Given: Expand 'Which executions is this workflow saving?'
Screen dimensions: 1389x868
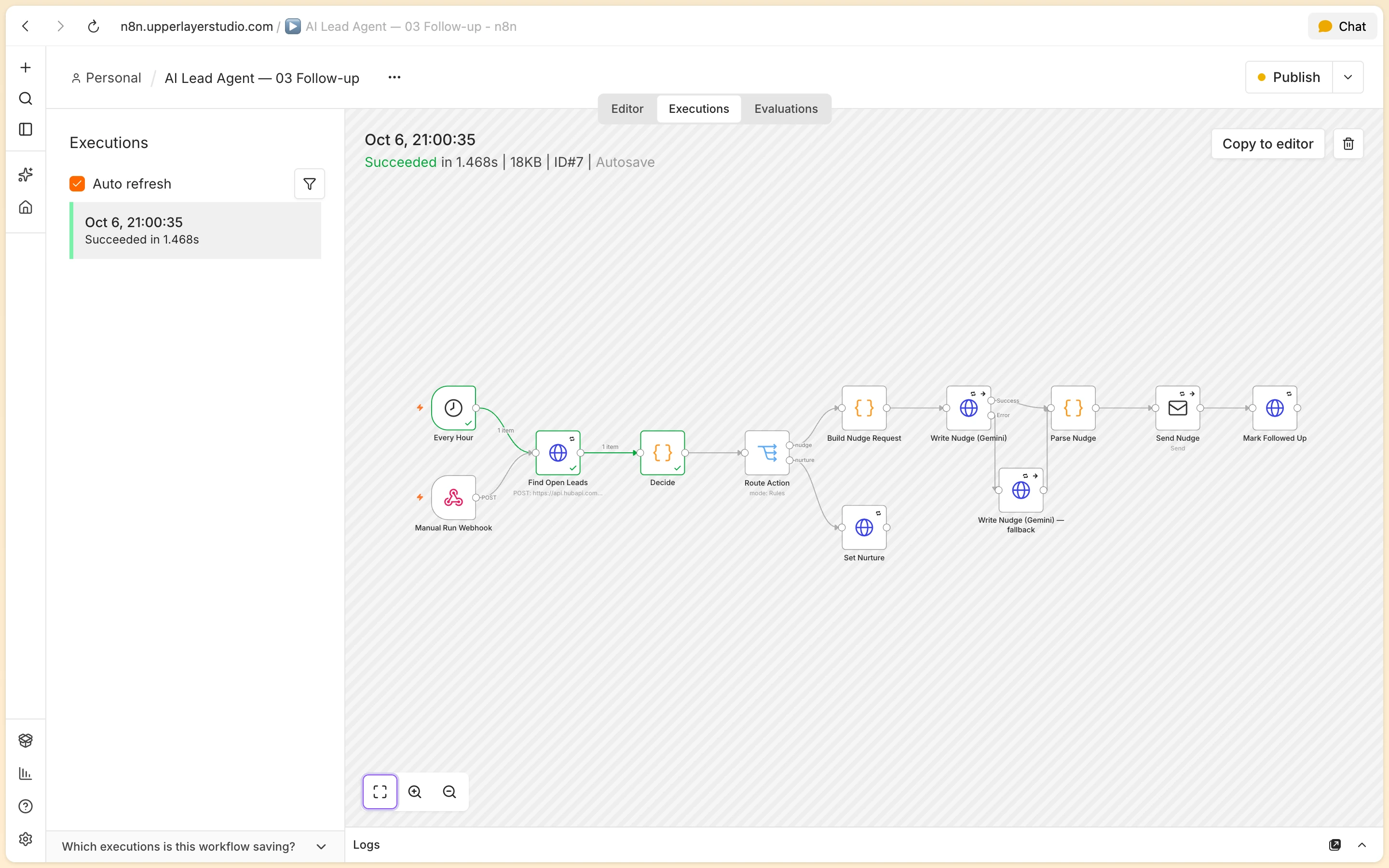Looking at the screenshot, I should click(195, 846).
